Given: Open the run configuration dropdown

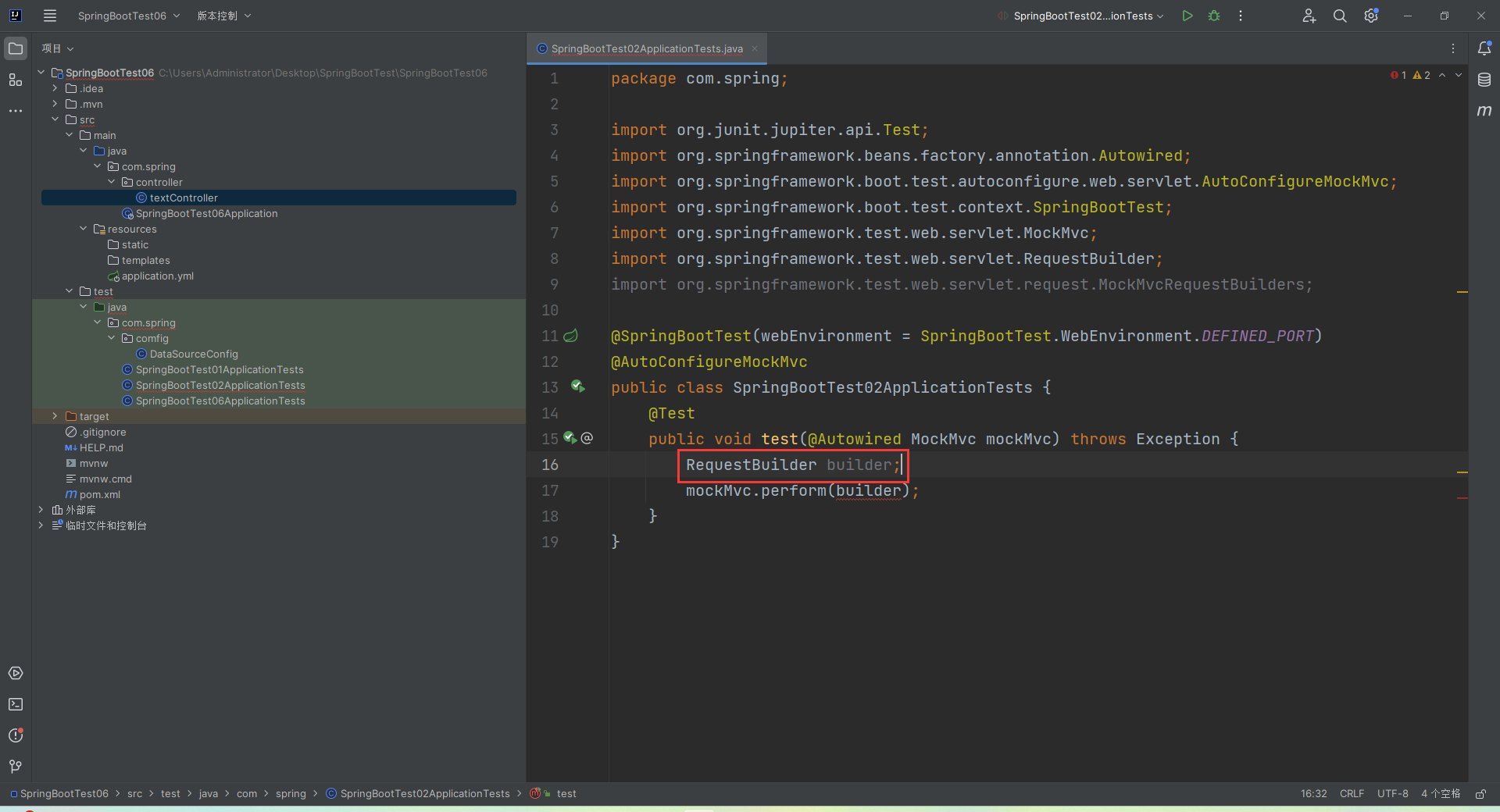Looking at the screenshot, I should pyautogui.click(x=1082, y=16).
